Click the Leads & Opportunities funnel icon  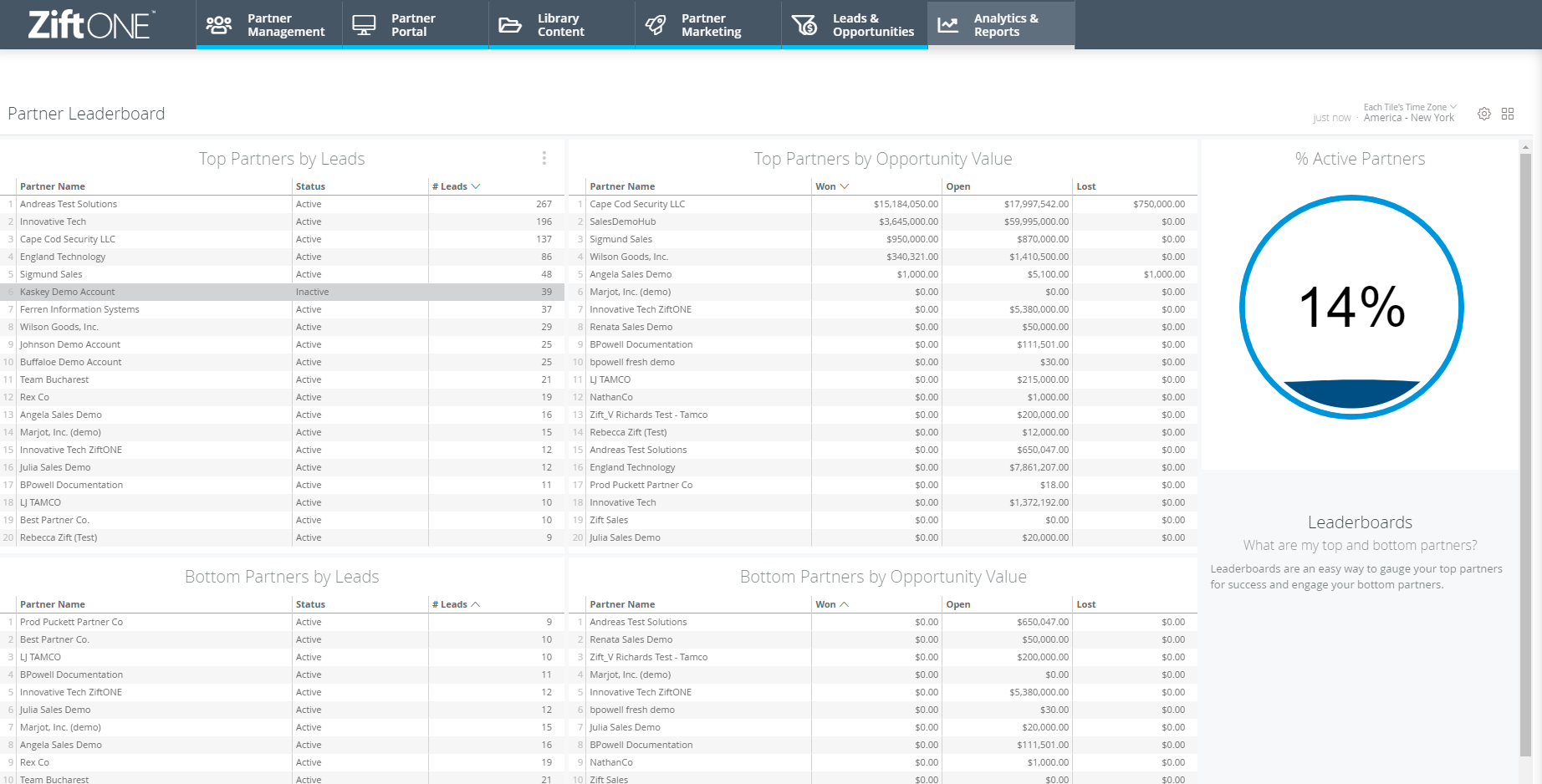(804, 25)
